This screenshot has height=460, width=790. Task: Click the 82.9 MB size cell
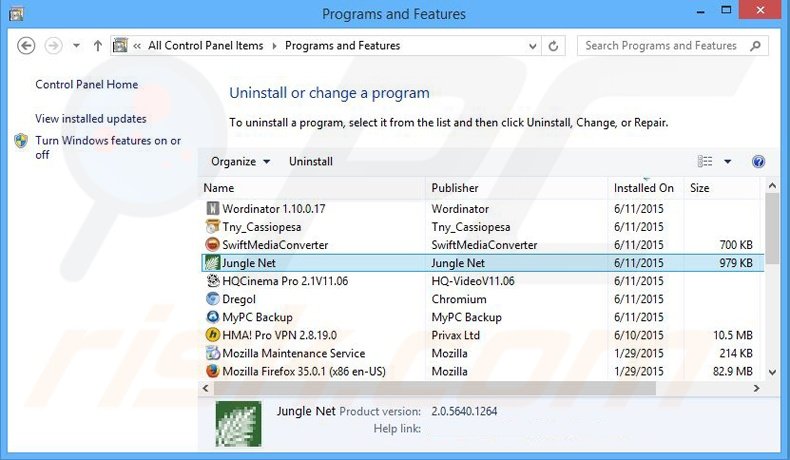[733, 371]
